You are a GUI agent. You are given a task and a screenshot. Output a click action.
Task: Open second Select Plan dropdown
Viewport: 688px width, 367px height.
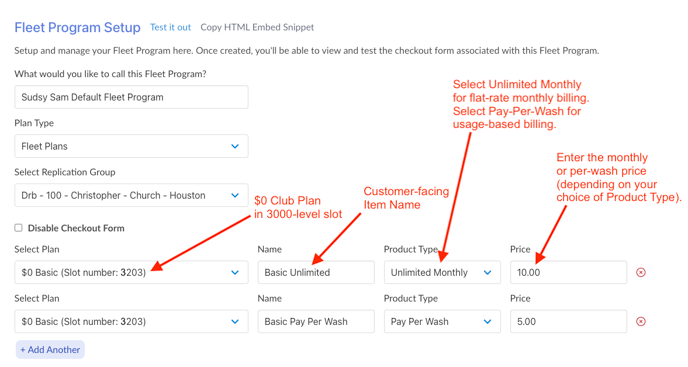pos(131,322)
